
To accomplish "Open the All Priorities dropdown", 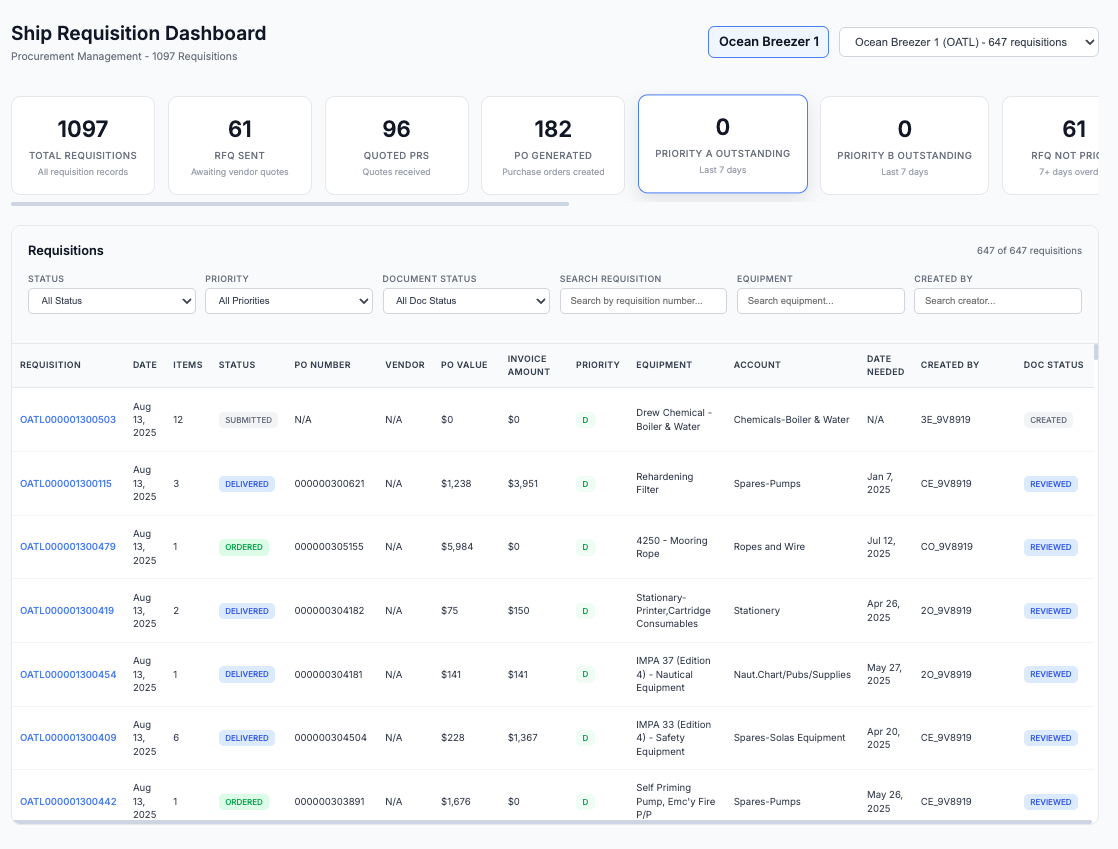I will (x=288, y=300).
